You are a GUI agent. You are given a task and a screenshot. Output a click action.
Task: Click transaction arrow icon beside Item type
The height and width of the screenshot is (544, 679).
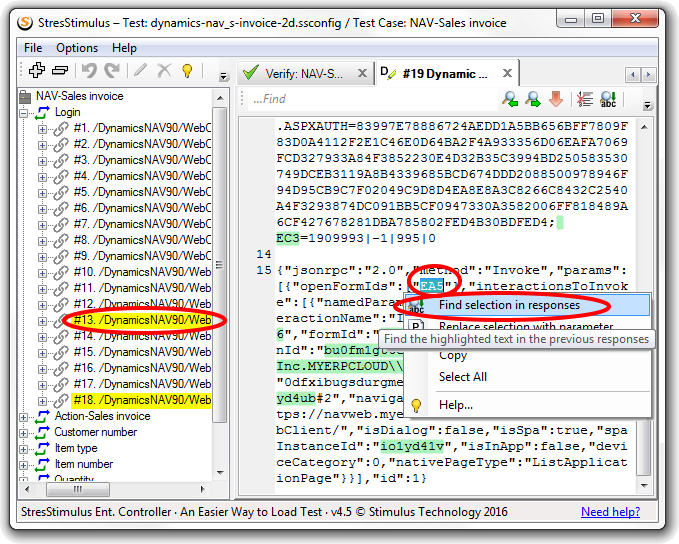click(x=42, y=448)
